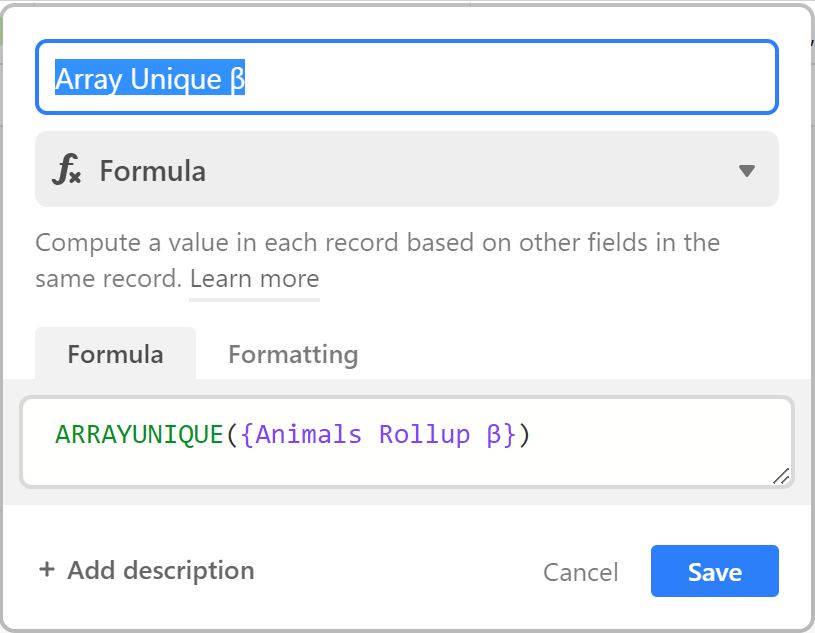Click the Compute a value description text
The height and width of the screenshot is (633, 815).
(x=377, y=260)
